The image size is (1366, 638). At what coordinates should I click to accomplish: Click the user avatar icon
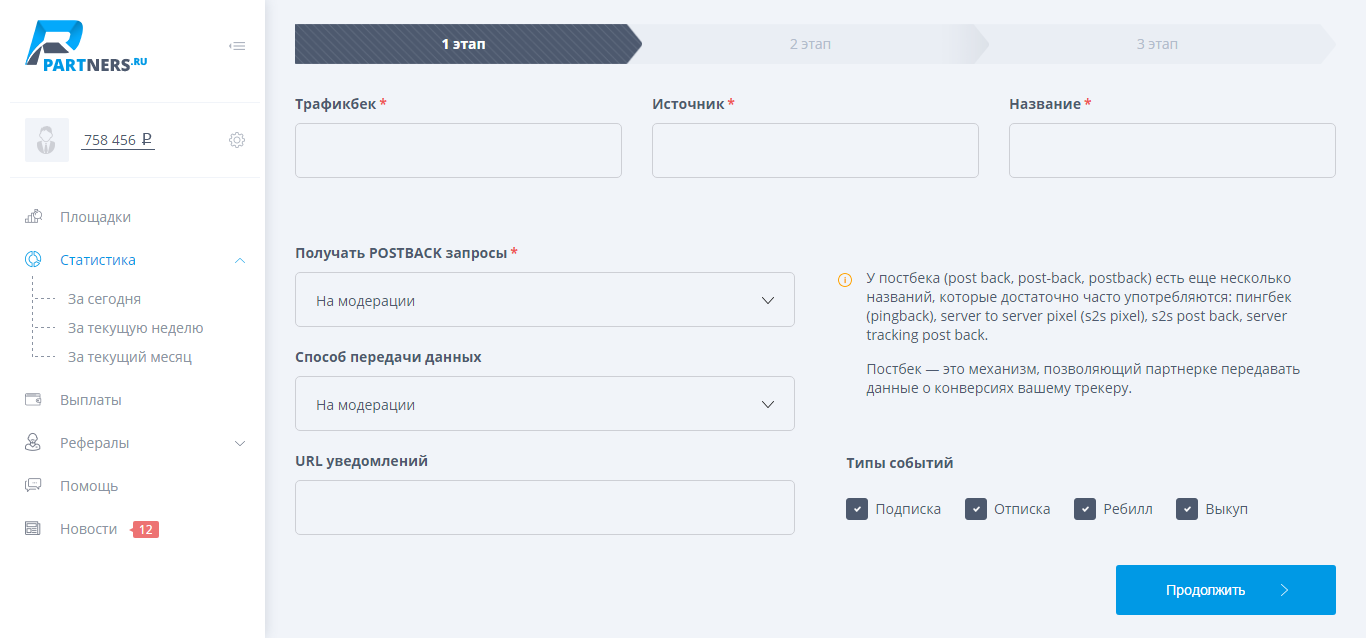tap(47, 140)
